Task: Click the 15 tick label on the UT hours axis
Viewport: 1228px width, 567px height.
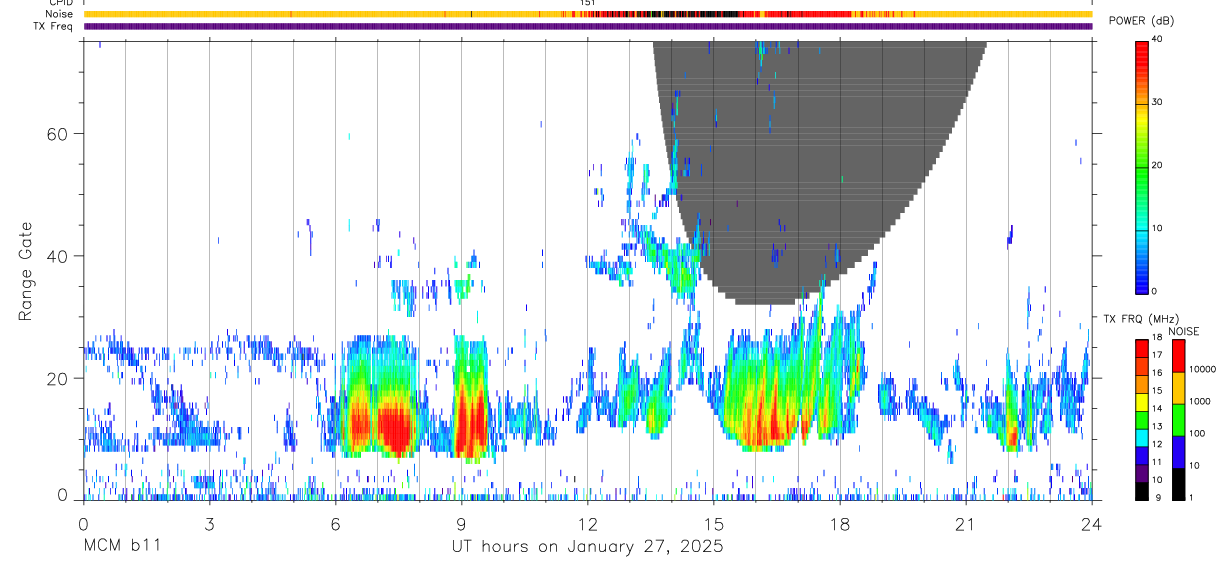Action: click(713, 524)
